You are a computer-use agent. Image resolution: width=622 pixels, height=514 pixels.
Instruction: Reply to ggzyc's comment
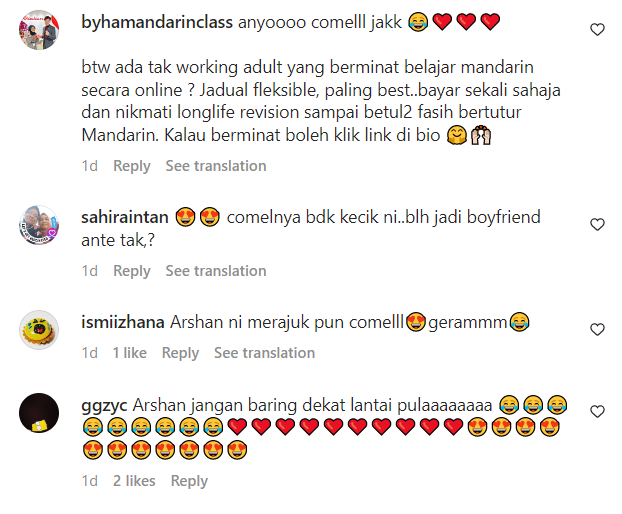[x=189, y=481]
